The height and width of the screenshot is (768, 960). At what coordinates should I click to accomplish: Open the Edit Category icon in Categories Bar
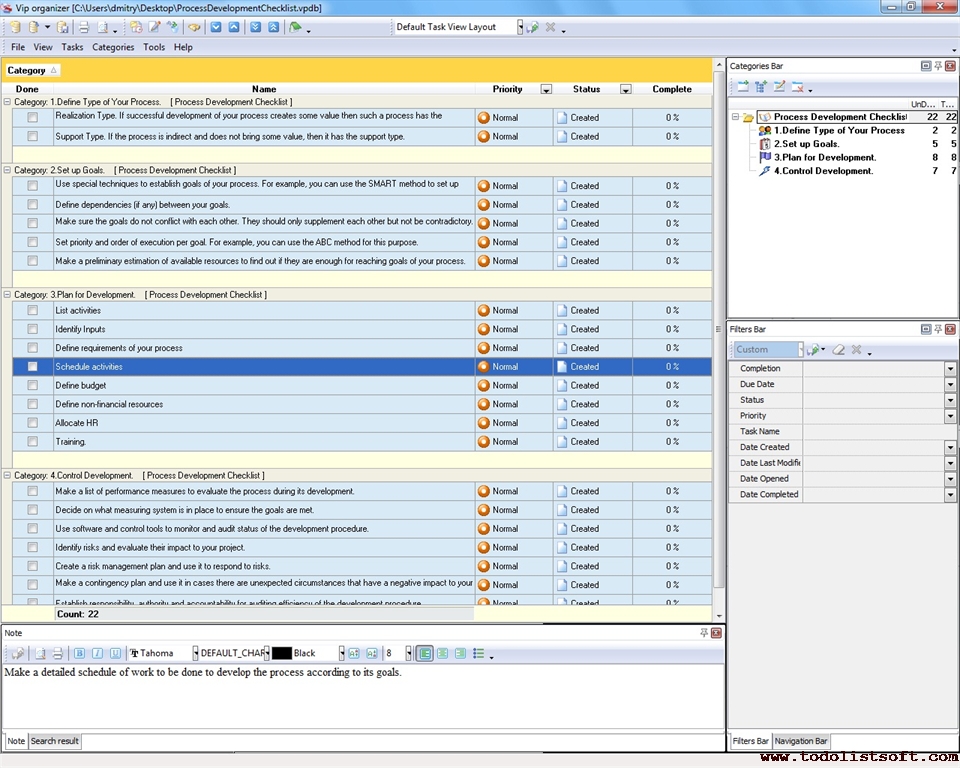[780, 88]
